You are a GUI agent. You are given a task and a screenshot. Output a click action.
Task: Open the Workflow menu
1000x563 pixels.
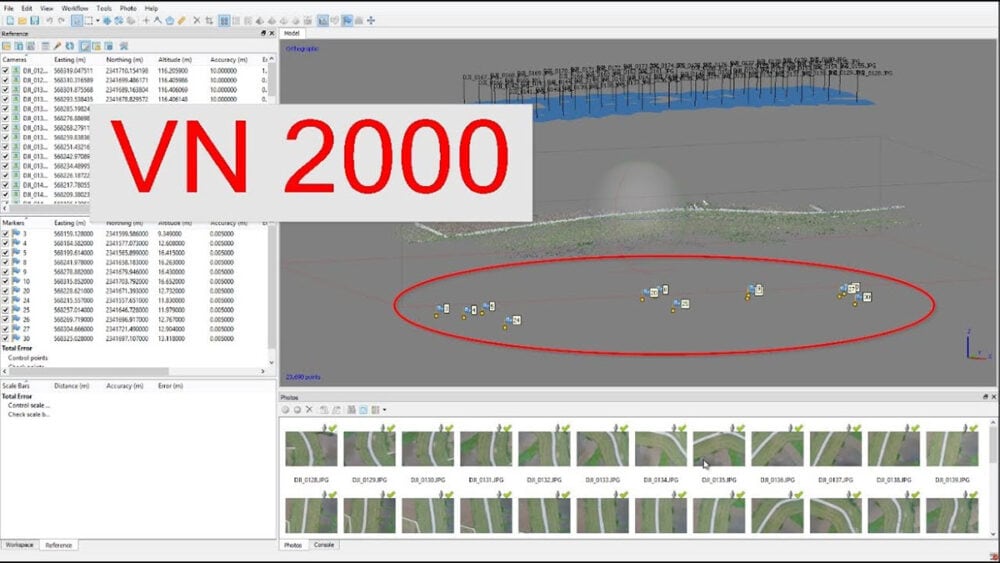pos(75,8)
